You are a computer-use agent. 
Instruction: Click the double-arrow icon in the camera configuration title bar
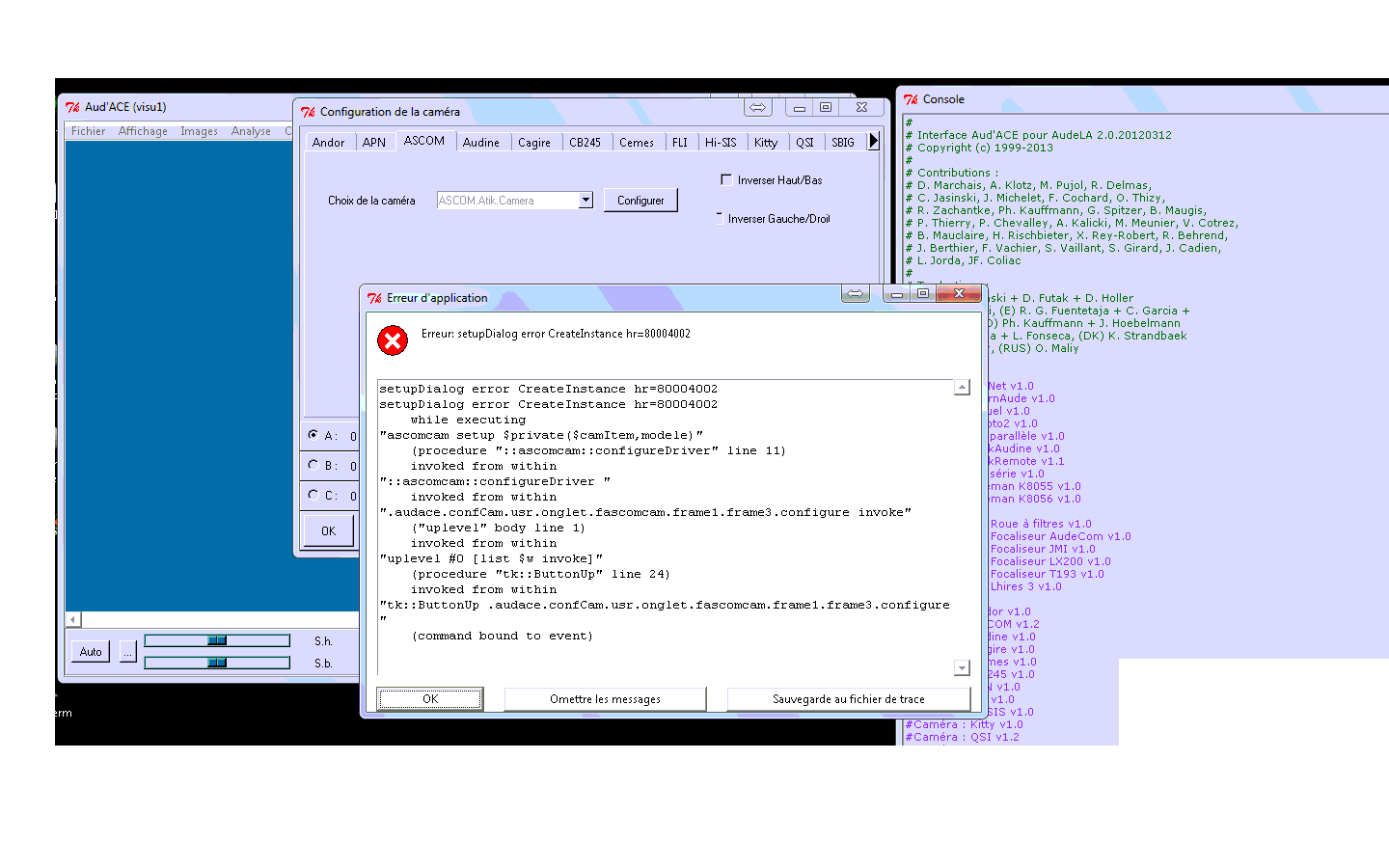pos(757,107)
